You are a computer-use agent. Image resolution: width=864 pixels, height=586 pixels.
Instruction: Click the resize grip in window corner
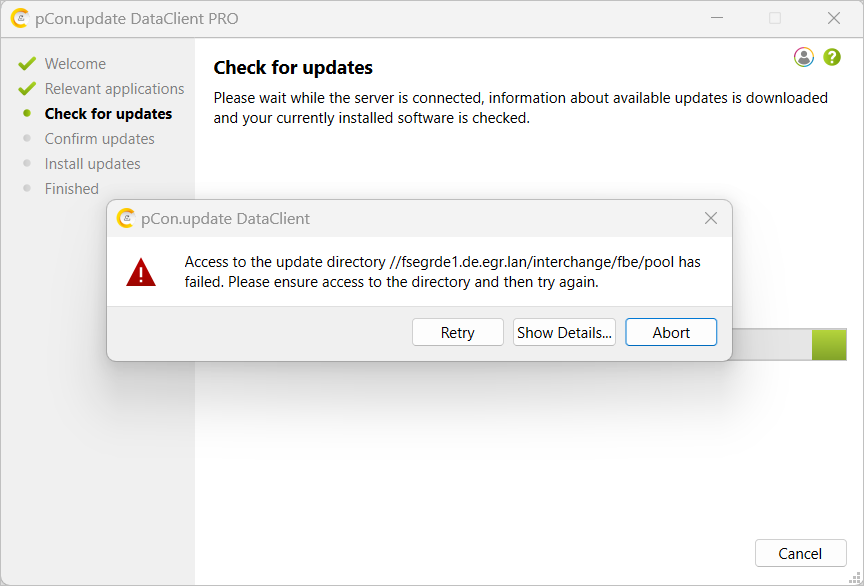[856, 578]
